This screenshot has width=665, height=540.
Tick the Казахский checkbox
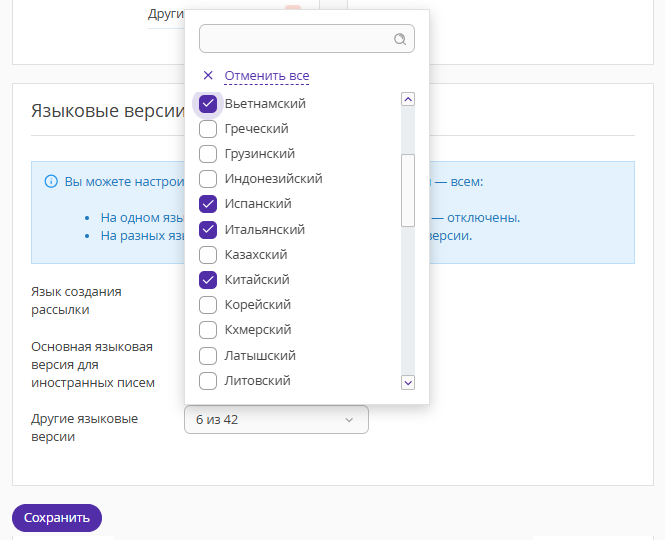pos(208,255)
